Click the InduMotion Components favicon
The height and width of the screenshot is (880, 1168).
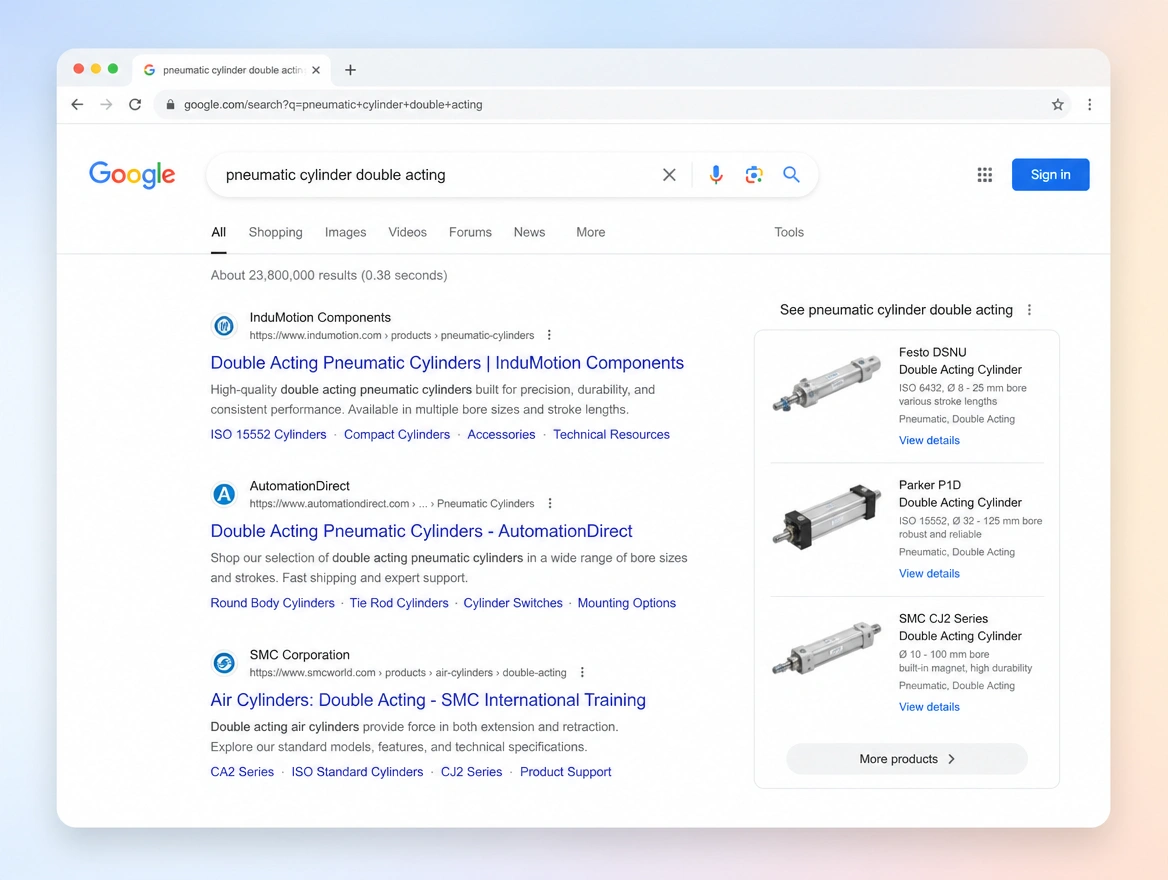224,326
